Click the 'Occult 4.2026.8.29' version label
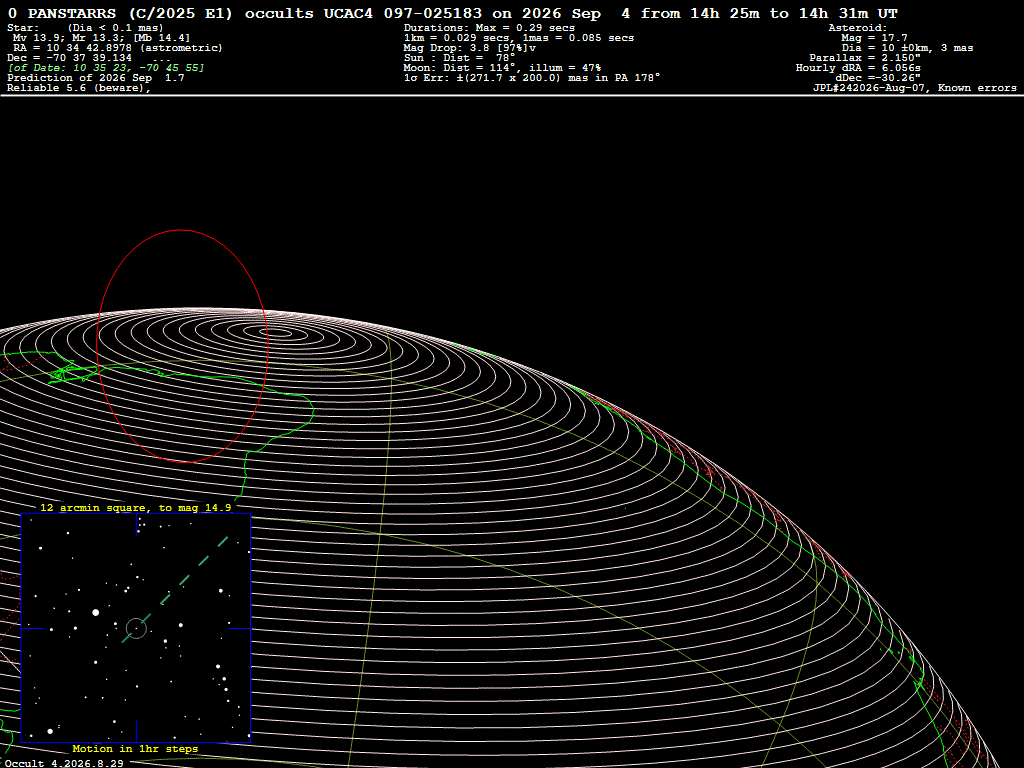The height and width of the screenshot is (768, 1024). [x=64, y=763]
